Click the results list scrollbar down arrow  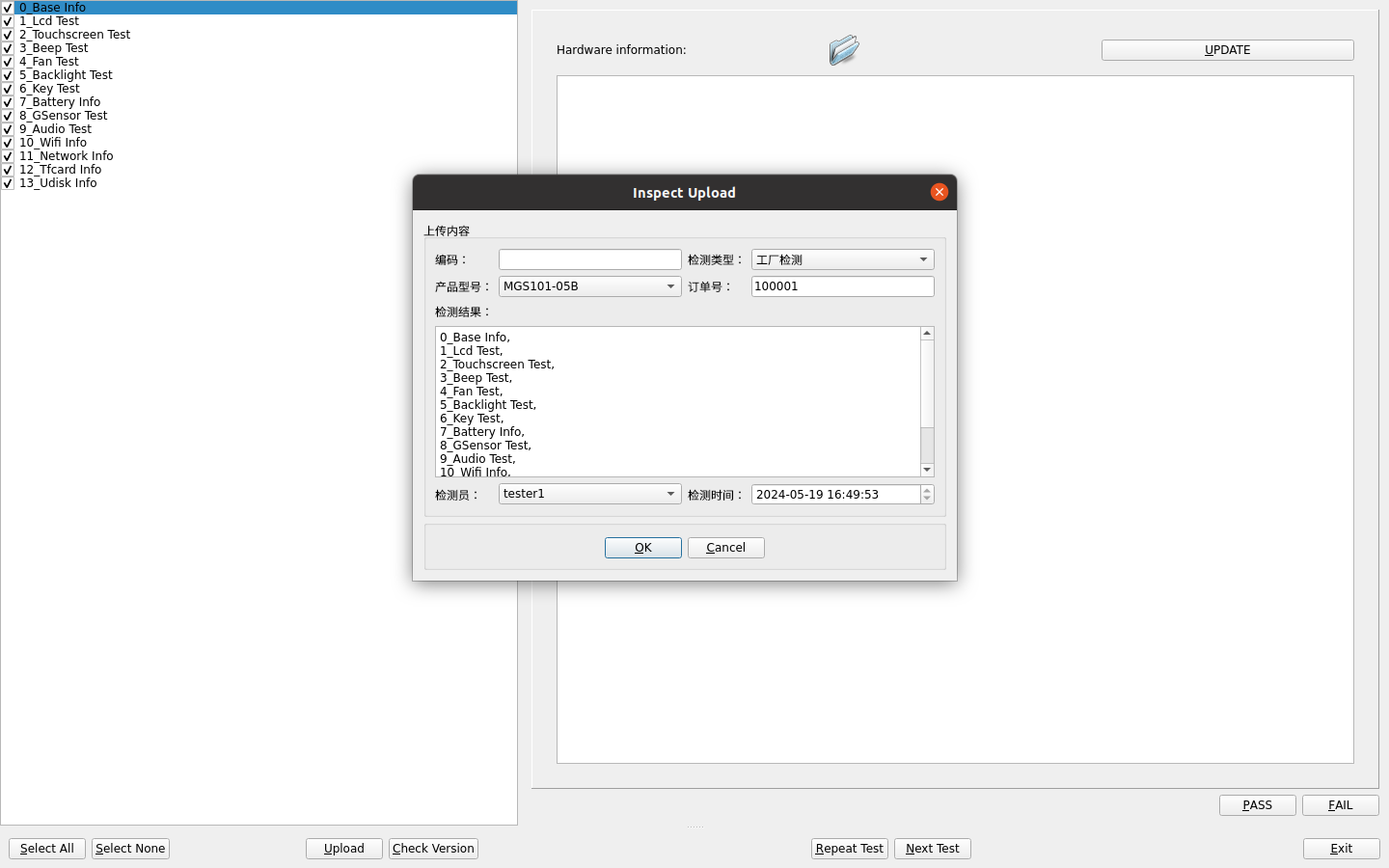[927, 470]
